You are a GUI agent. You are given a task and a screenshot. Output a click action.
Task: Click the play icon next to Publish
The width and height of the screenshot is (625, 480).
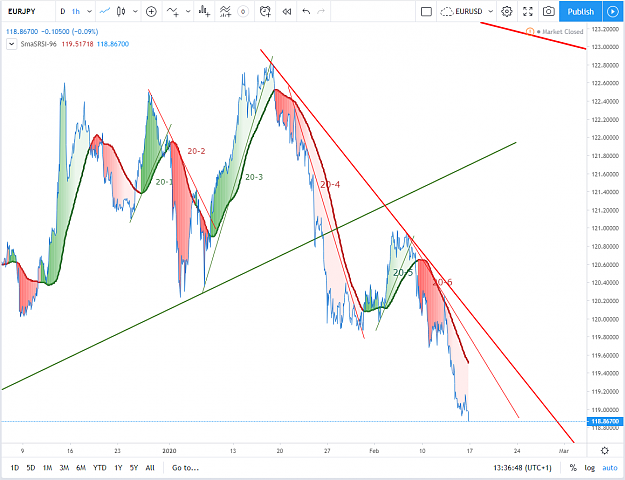pos(613,12)
